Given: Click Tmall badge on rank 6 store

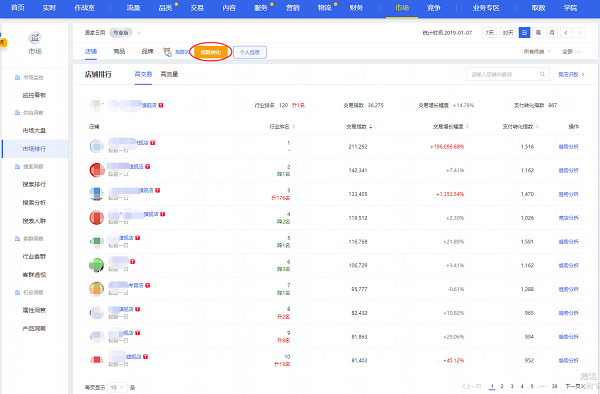Looking at the screenshot, I should pyautogui.click(x=132, y=262).
